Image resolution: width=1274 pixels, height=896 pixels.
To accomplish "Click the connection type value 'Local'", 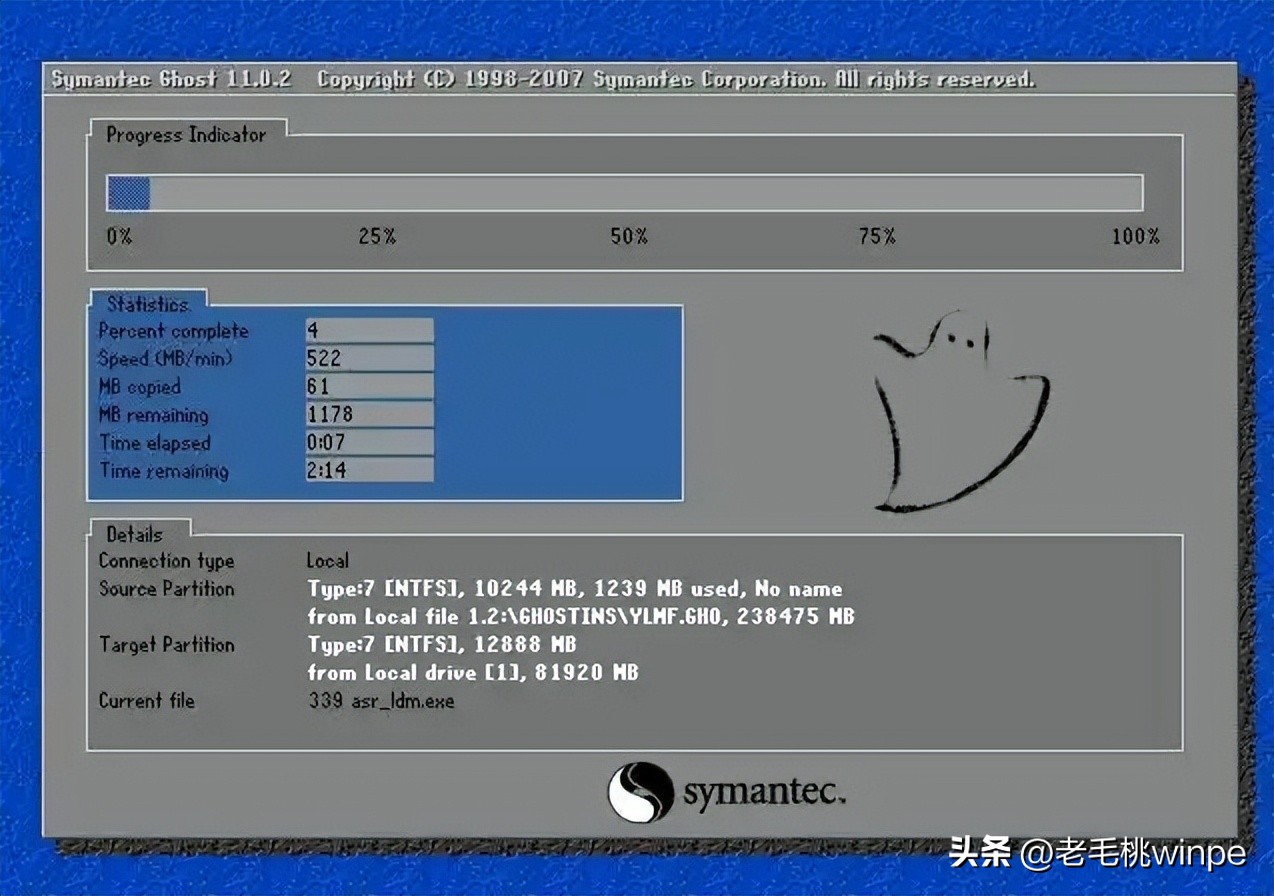I will 328,561.
